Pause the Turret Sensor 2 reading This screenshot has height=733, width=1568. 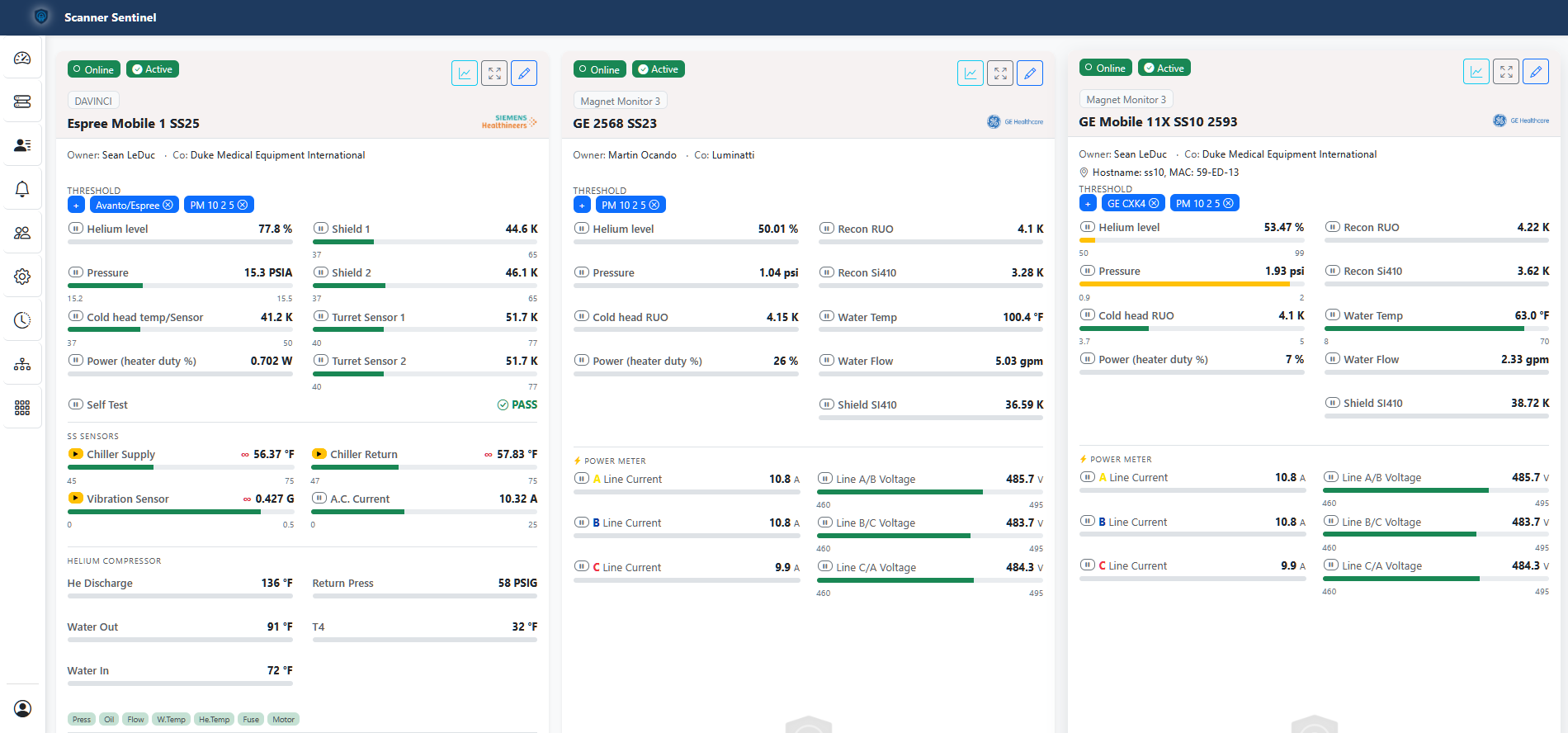point(320,361)
